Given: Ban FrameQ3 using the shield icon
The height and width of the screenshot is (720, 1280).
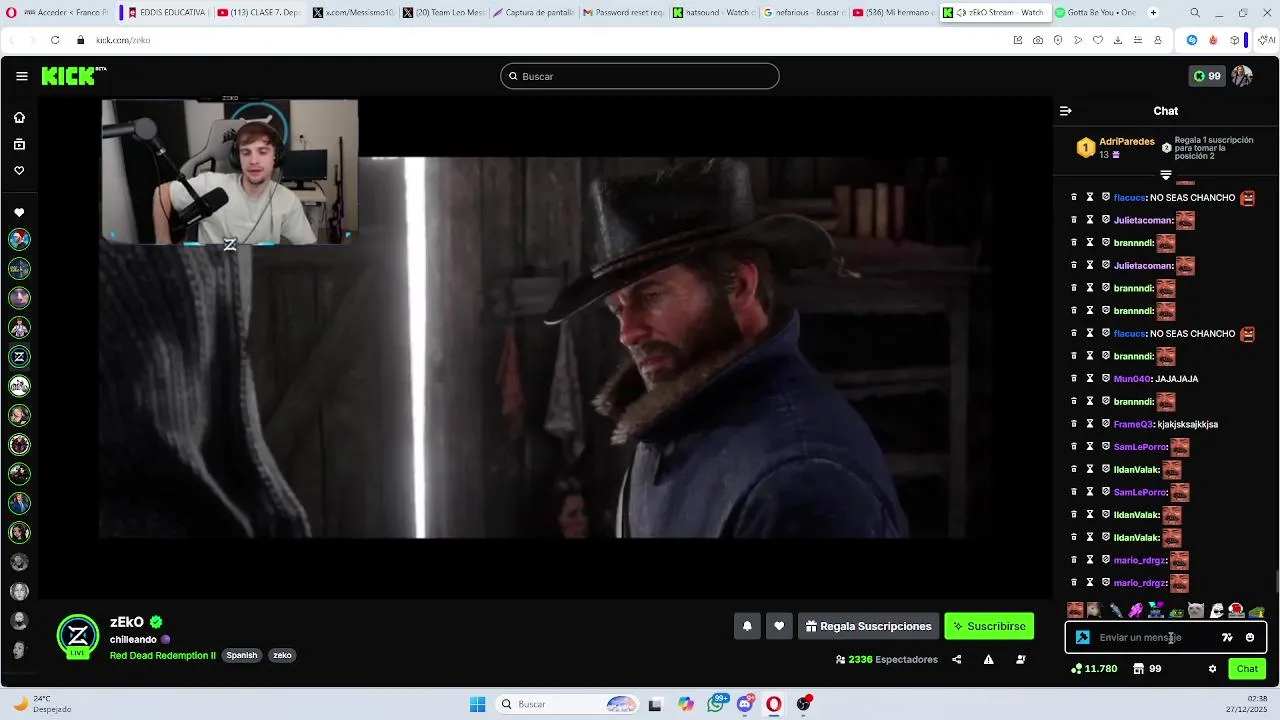Looking at the screenshot, I should 1106,424.
